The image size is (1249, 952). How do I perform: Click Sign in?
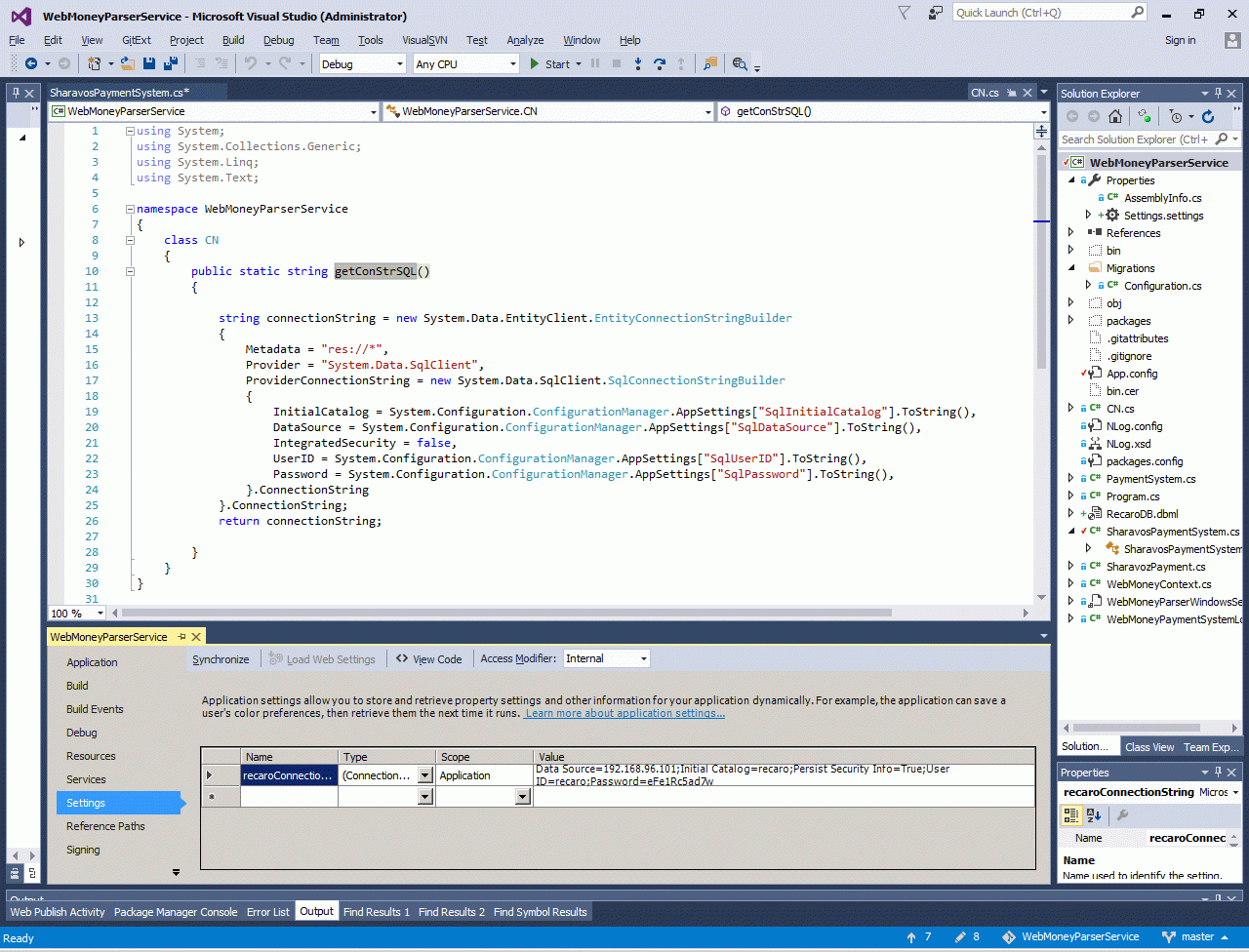(1180, 40)
